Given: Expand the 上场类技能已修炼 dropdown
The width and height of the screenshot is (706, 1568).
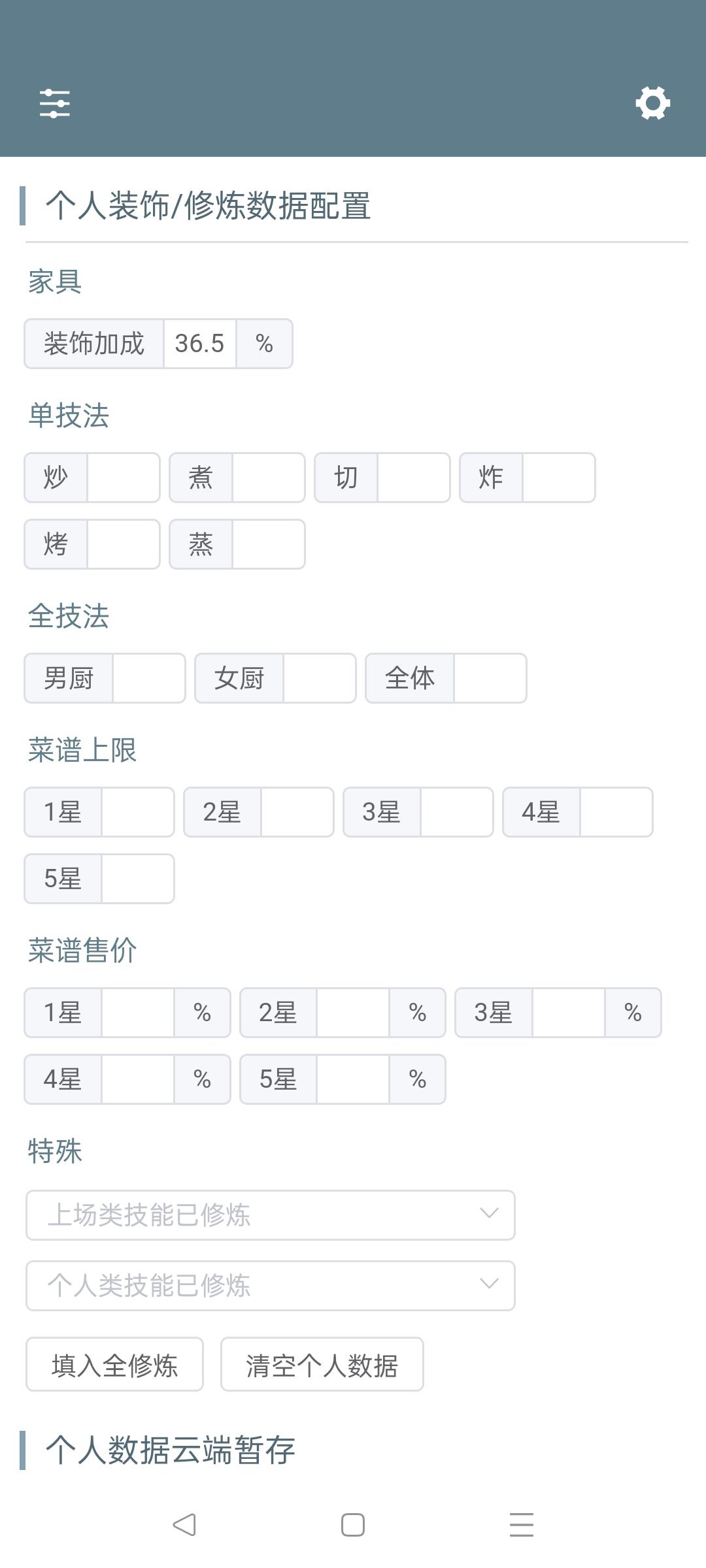Looking at the screenshot, I should pyautogui.click(x=270, y=1215).
